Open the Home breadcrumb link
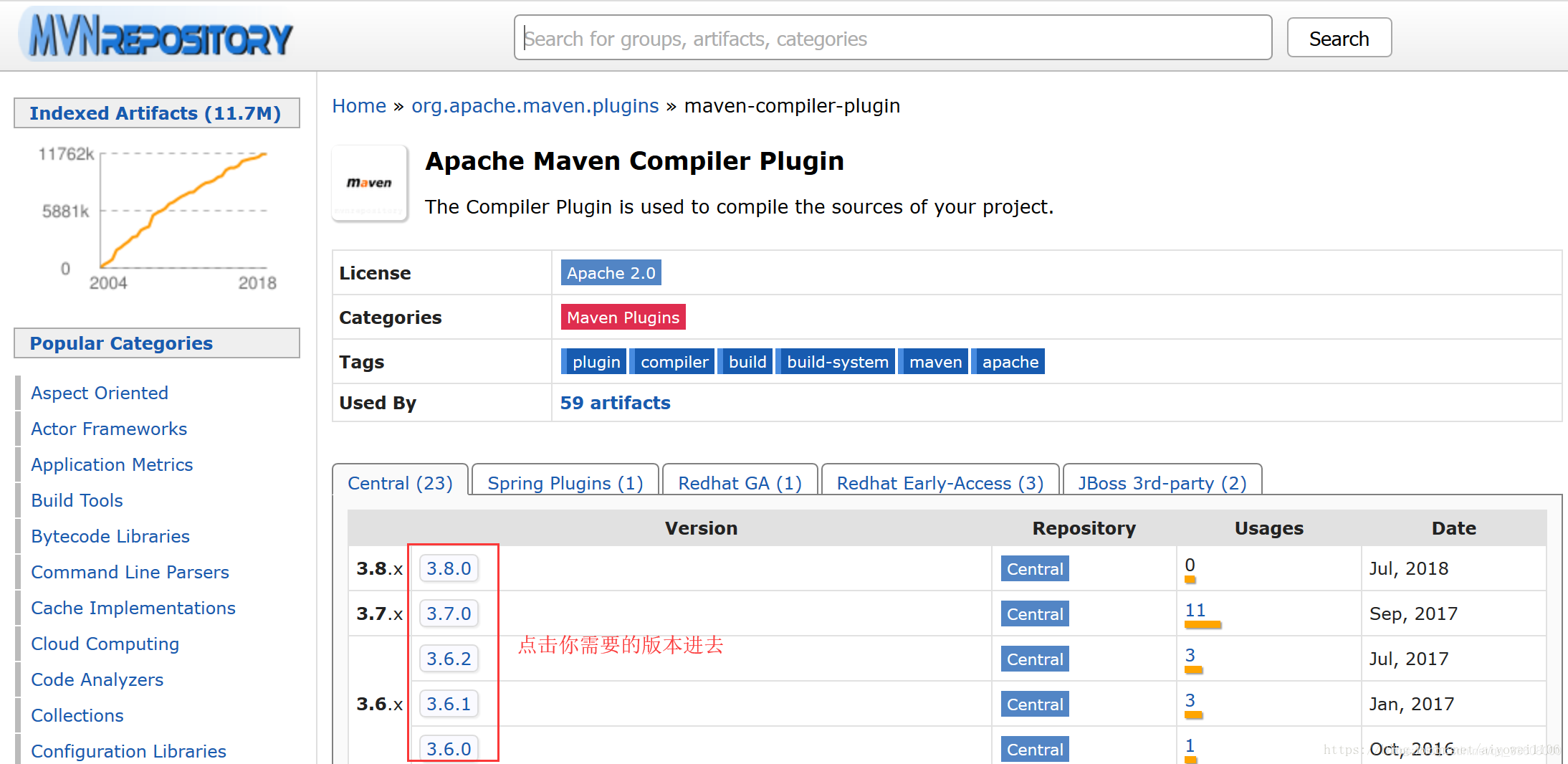The image size is (1568, 764). click(359, 106)
